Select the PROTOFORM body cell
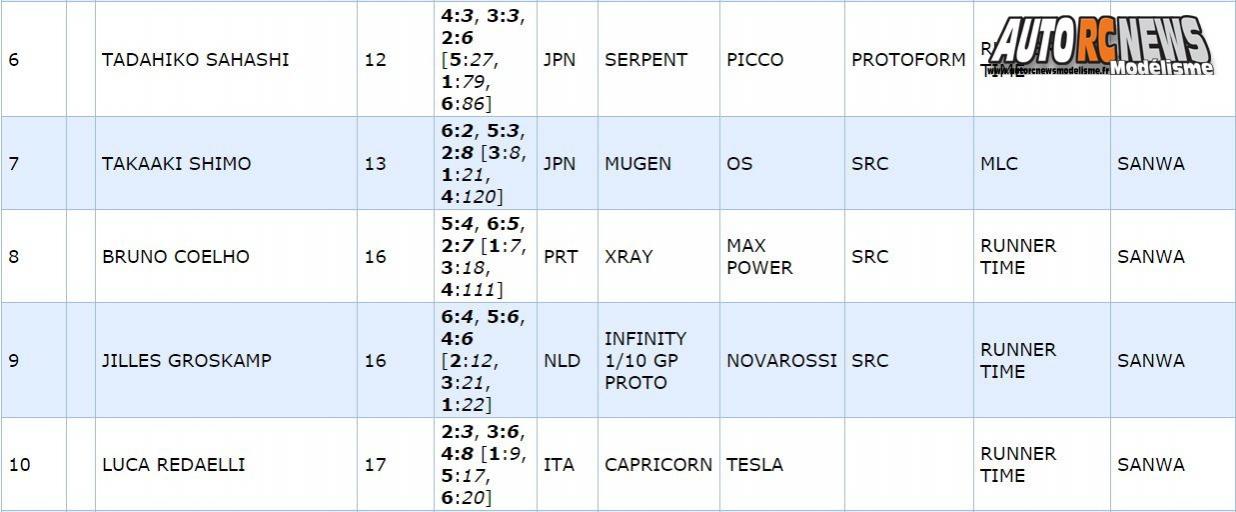The height and width of the screenshot is (512, 1236). [x=908, y=59]
